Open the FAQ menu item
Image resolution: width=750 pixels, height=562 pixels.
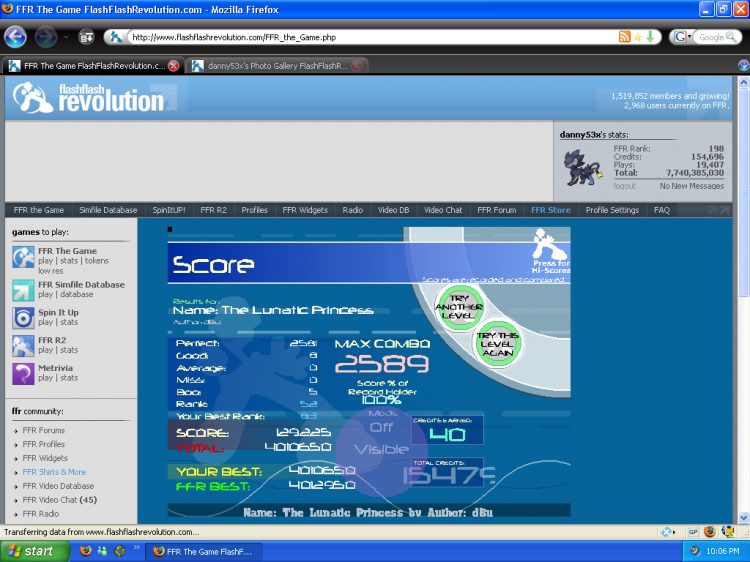662,210
